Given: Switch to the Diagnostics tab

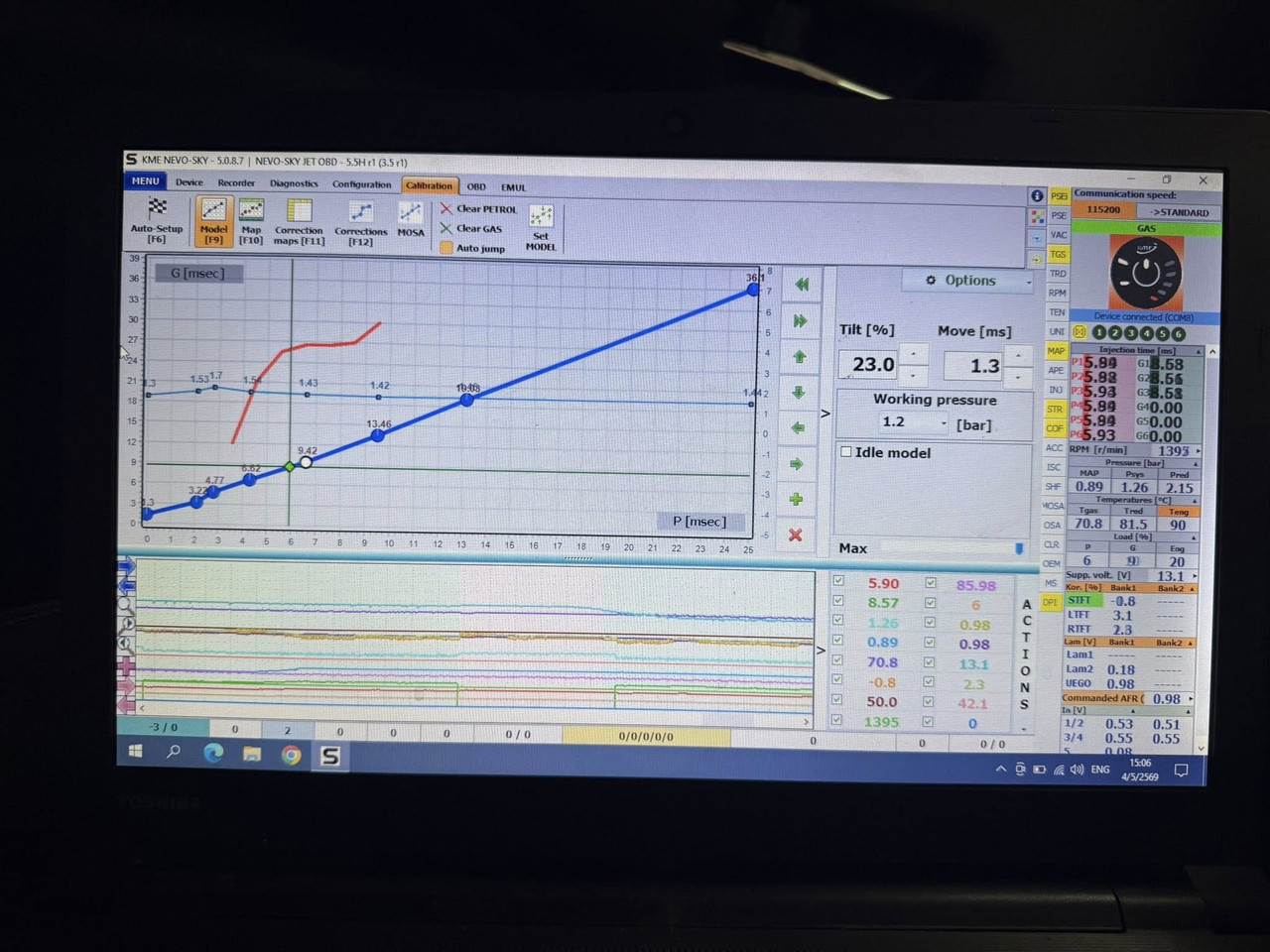Looking at the screenshot, I should pyautogui.click(x=294, y=183).
